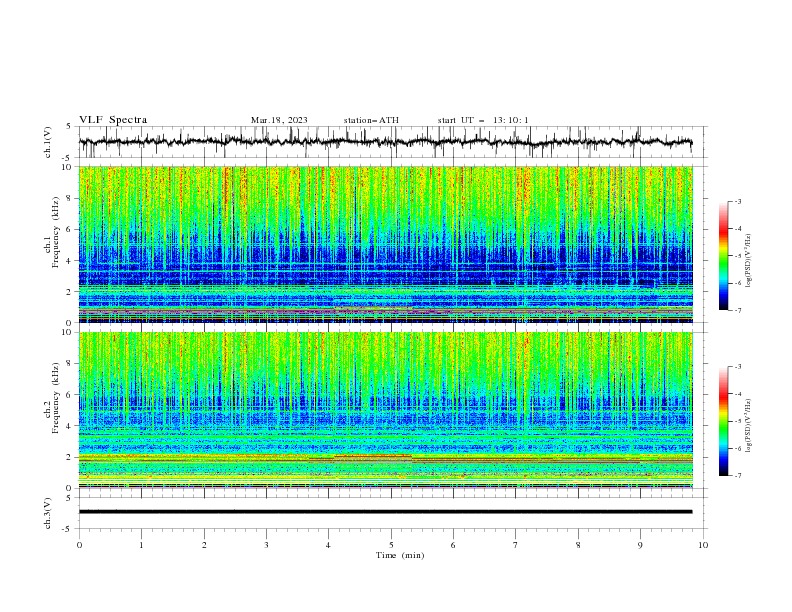Click the log(PSD) label beside ch.1 colorbar
This screenshot has width=792, height=612.
click(748, 261)
